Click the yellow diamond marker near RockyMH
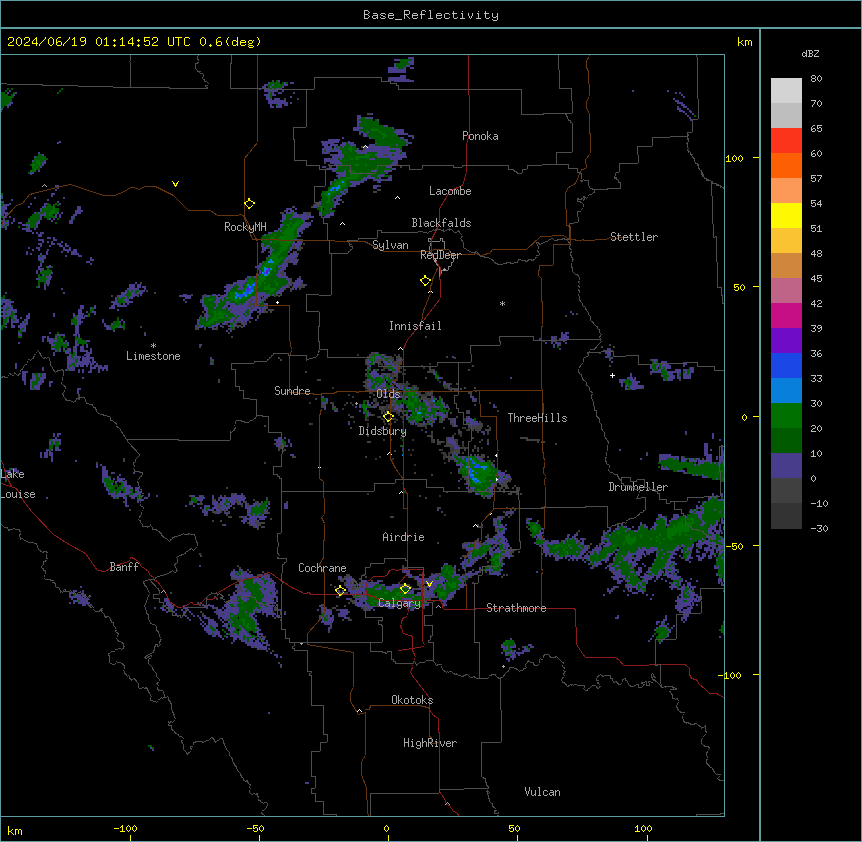This screenshot has width=862, height=842. coord(249,204)
